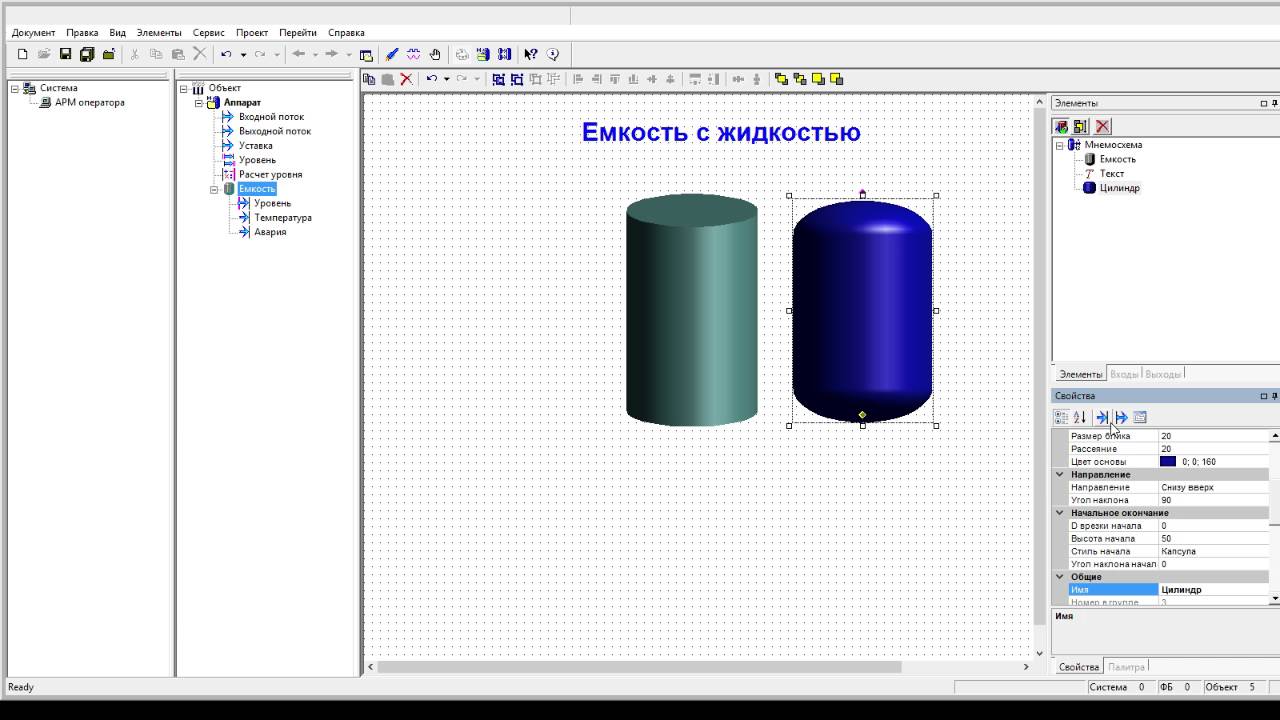1280x720 pixels.
Task: Collapse the Система tree node
Action: point(15,88)
